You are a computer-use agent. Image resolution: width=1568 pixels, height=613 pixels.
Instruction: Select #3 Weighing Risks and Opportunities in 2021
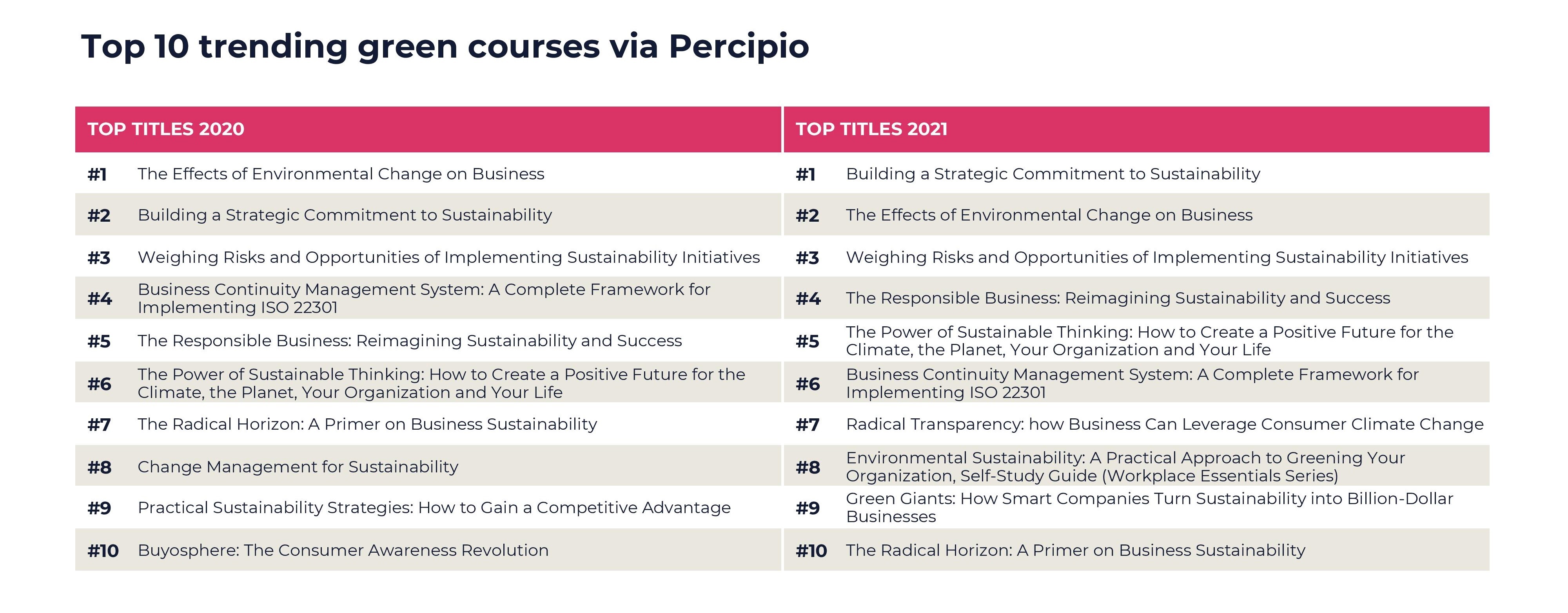pyautogui.click(x=1157, y=257)
